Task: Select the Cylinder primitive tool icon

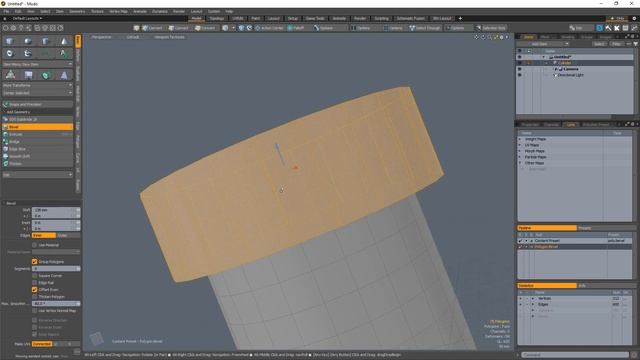Action: [x=46, y=41]
